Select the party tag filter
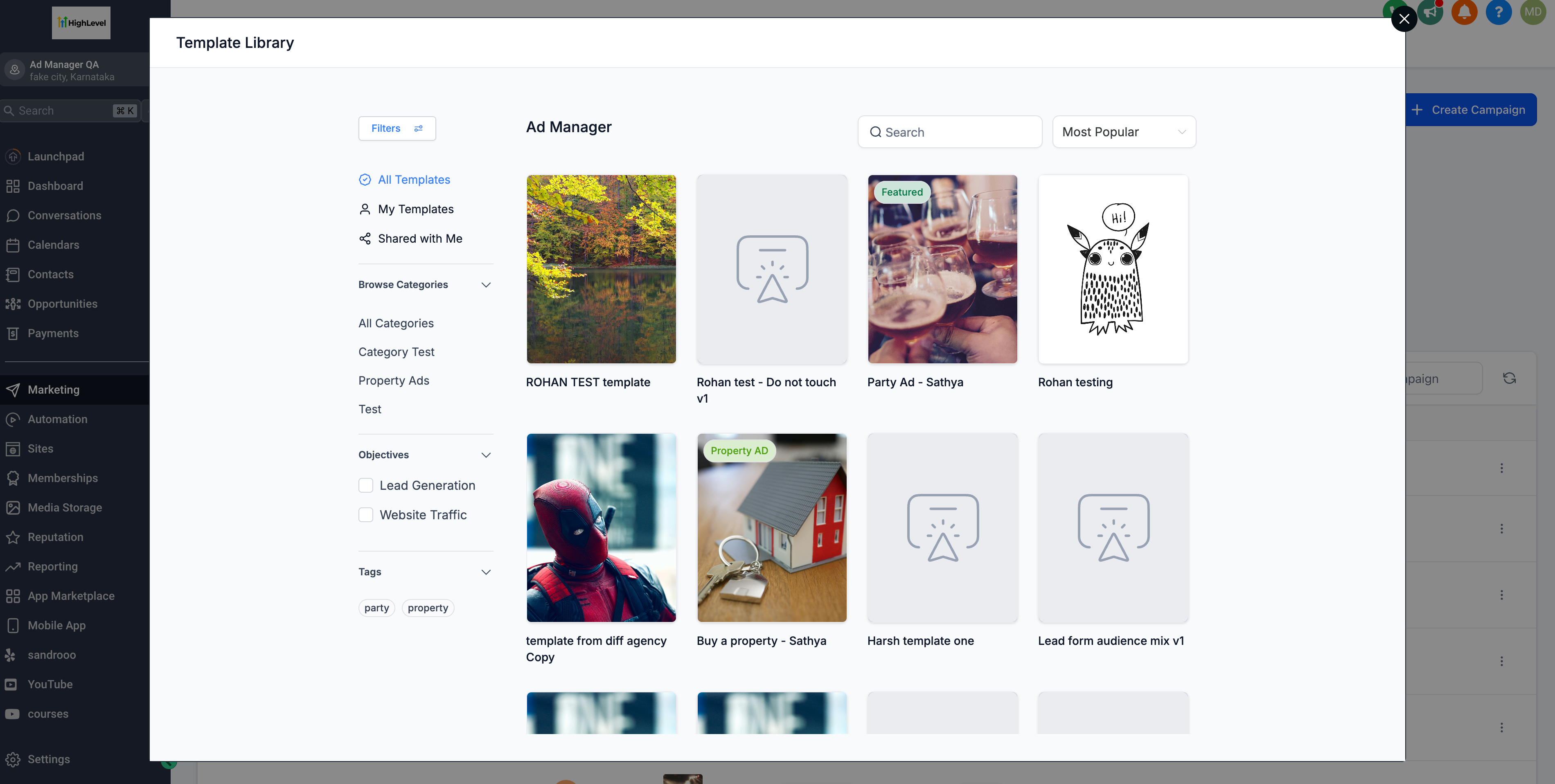 pyautogui.click(x=376, y=608)
